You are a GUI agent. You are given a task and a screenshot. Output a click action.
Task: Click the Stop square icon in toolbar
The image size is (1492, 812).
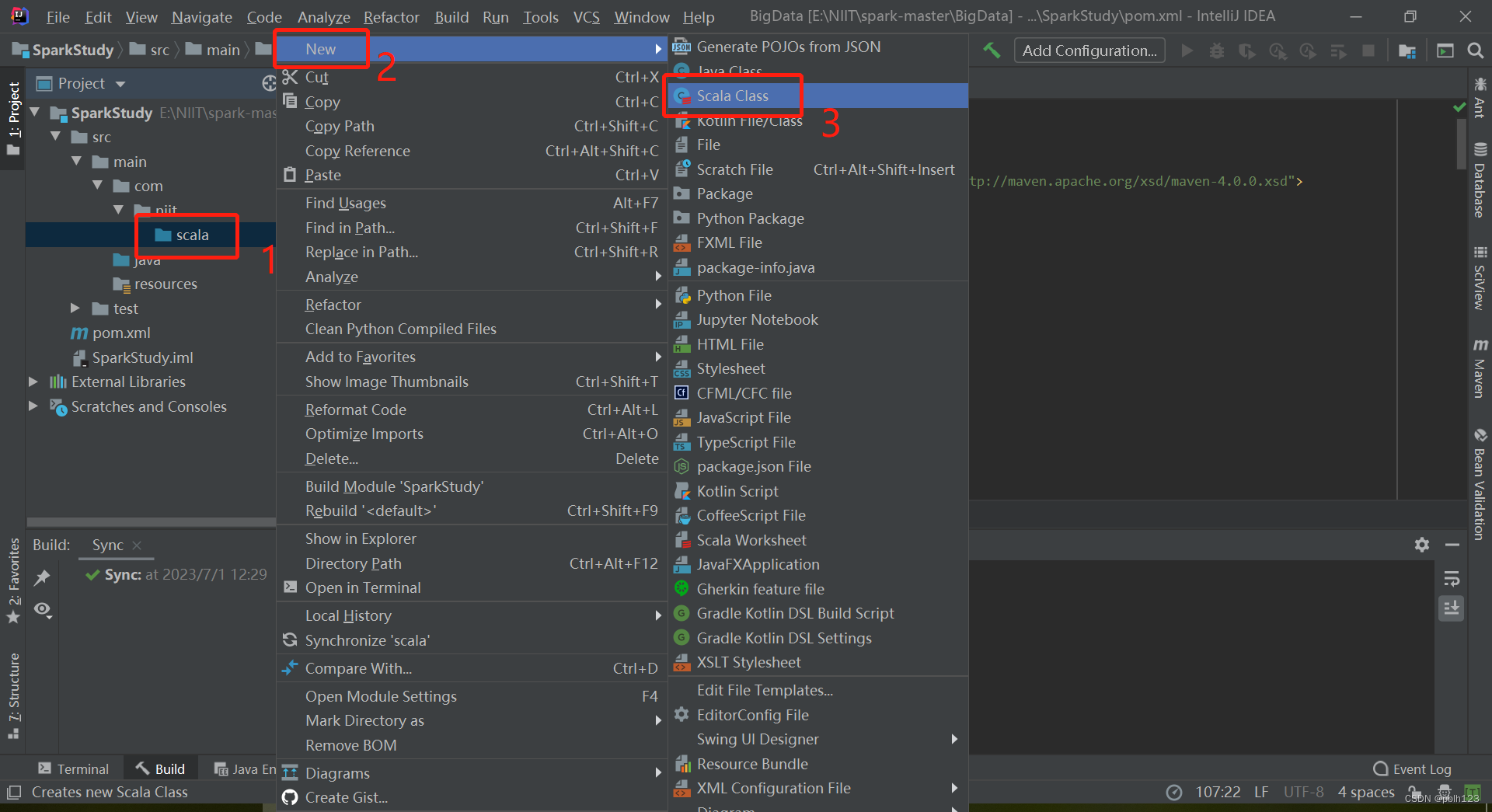click(1368, 51)
